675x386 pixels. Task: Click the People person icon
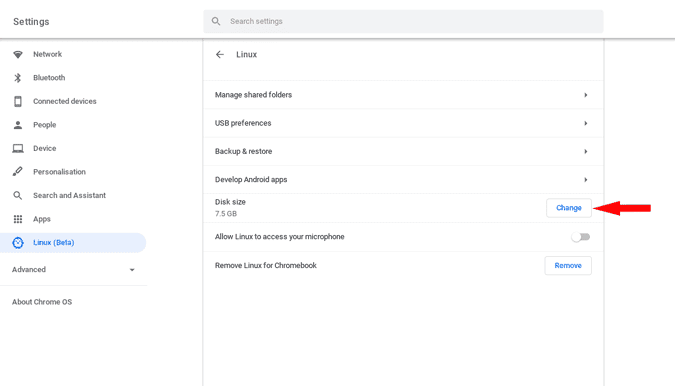coord(18,125)
